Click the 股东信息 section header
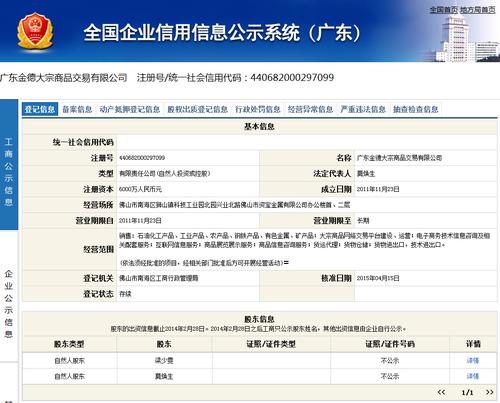This screenshot has height=403, width=500. point(259,319)
